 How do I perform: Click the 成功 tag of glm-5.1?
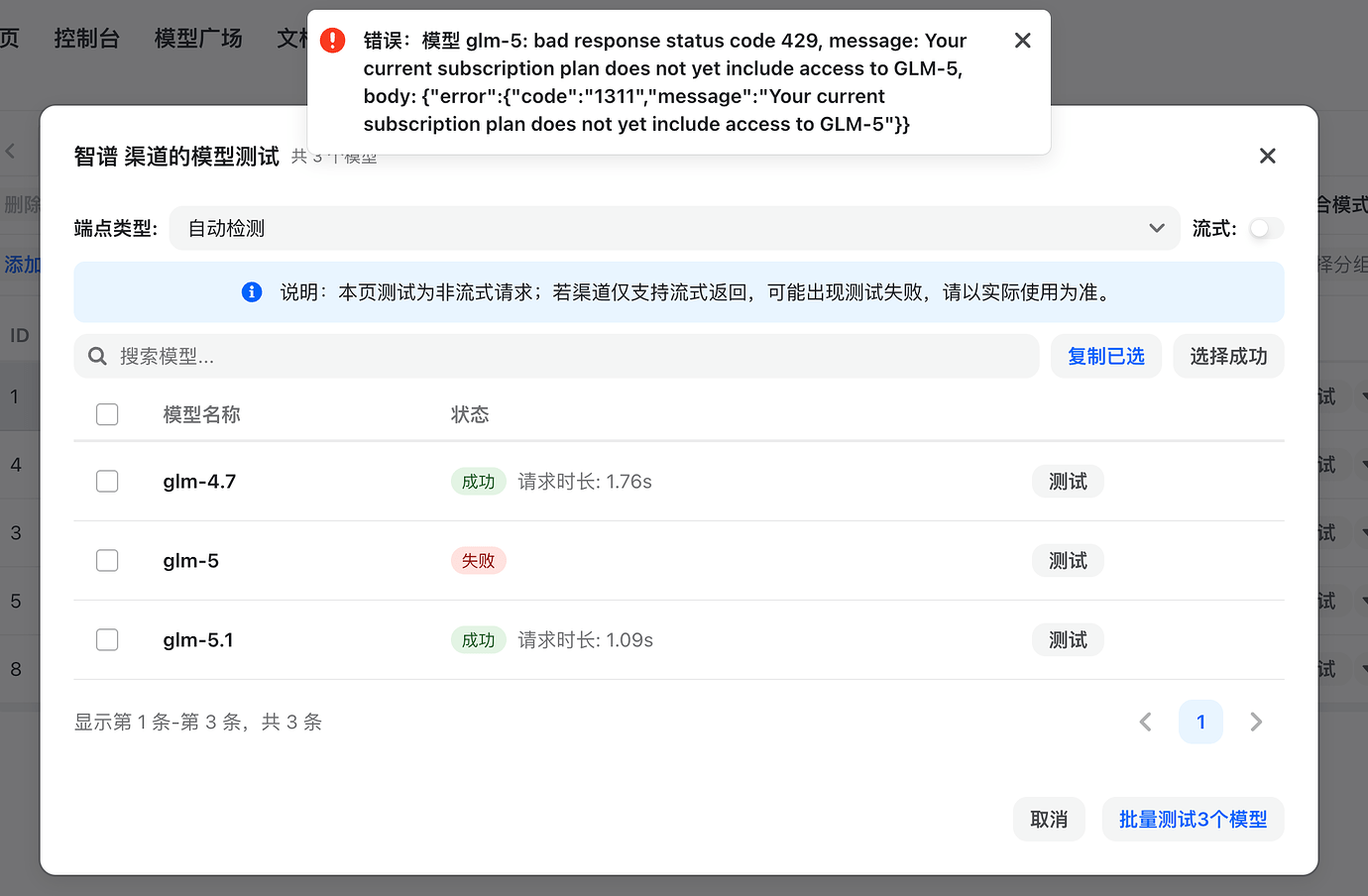pyautogui.click(x=479, y=640)
